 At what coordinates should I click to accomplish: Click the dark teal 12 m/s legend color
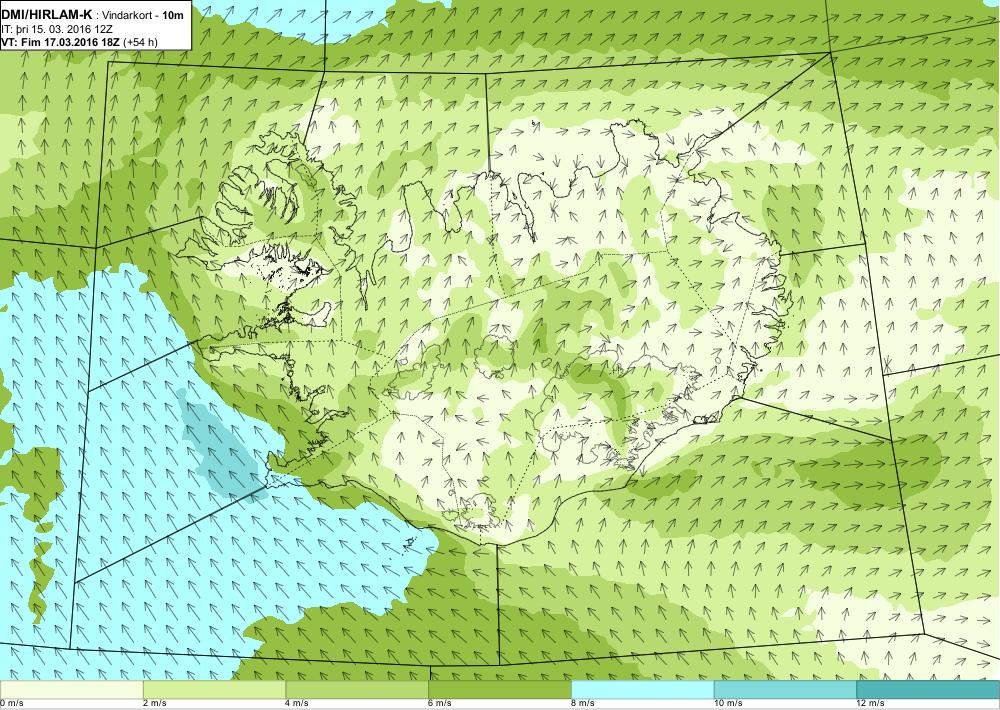click(x=928, y=690)
